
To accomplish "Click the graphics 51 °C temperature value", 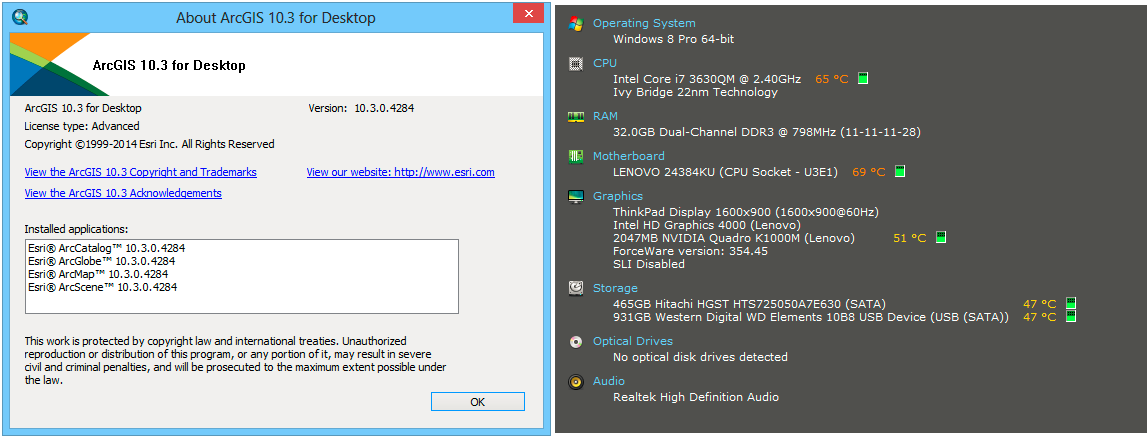I will coord(910,238).
